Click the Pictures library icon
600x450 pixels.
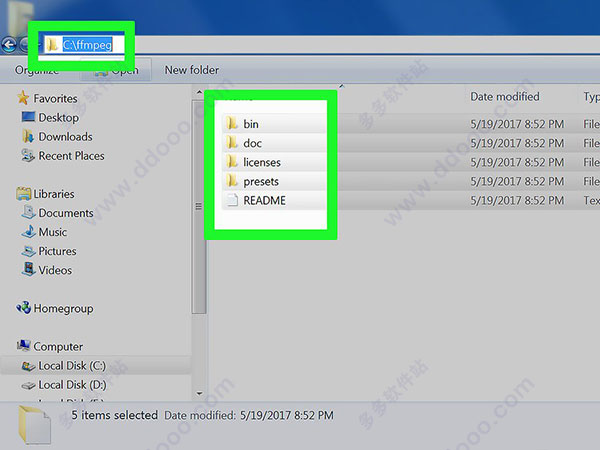(28, 251)
